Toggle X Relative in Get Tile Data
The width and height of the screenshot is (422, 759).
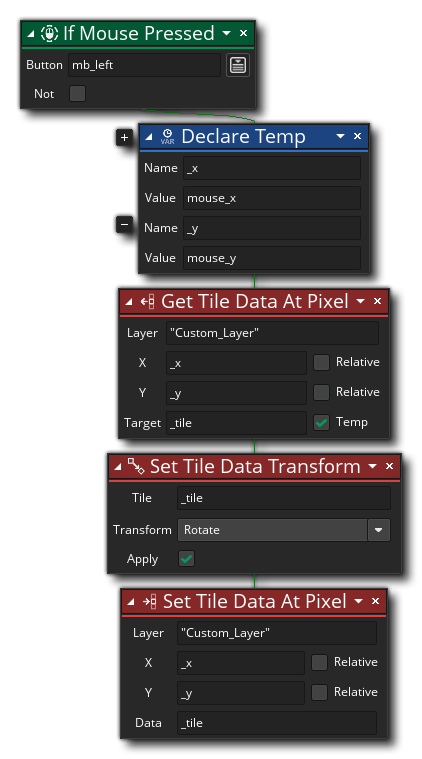[321, 363]
